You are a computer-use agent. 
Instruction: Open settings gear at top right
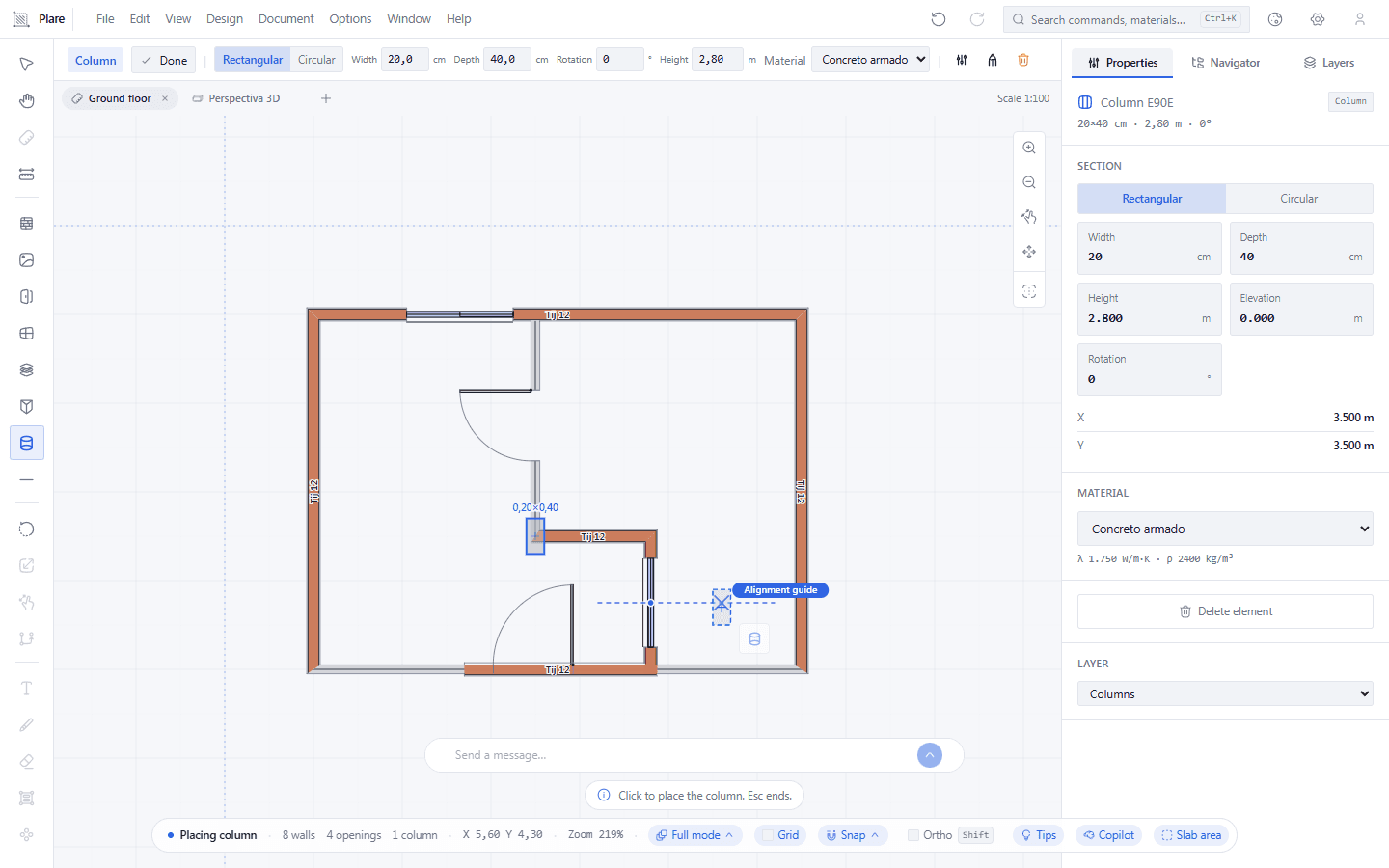(1318, 19)
